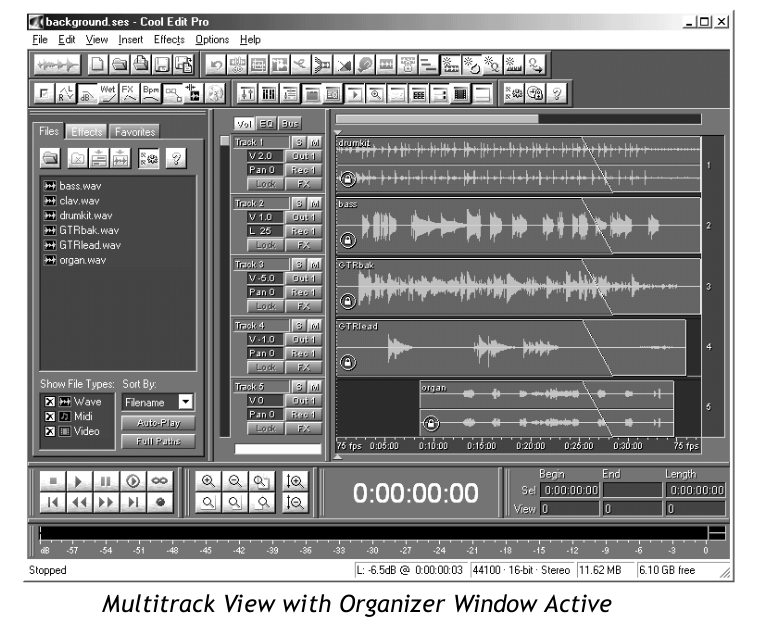Click Track 1 volume V 2.0 field

click(x=265, y=156)
